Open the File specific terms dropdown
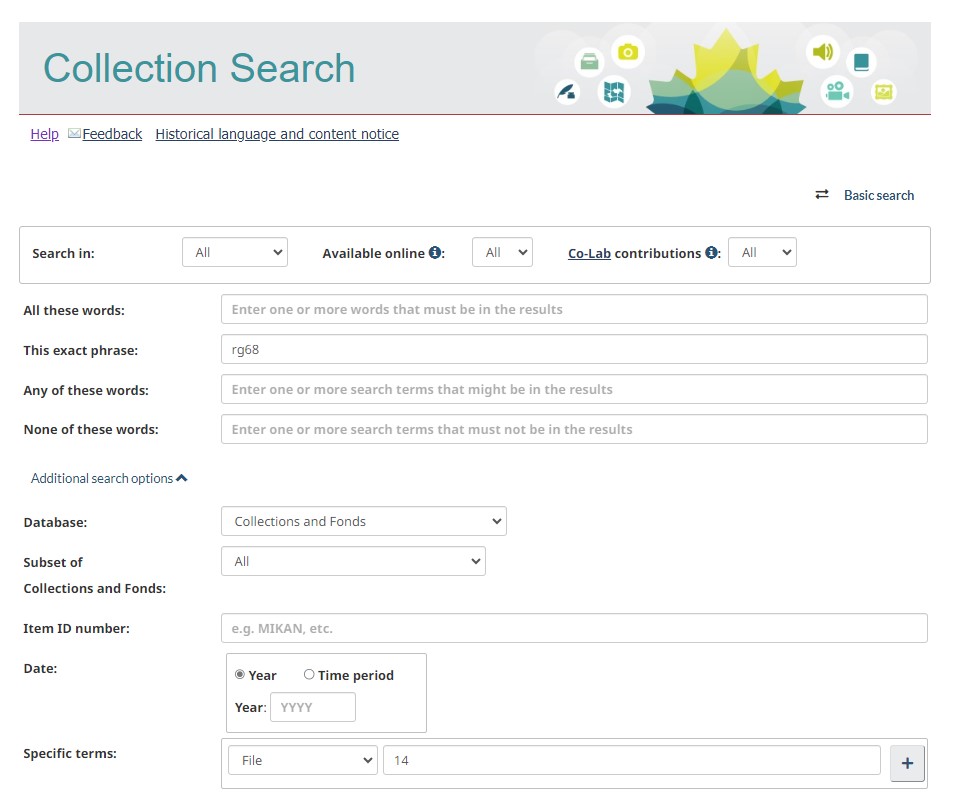Image resolution: width=961 pixels, height=794 pixels. coord(303,760)
